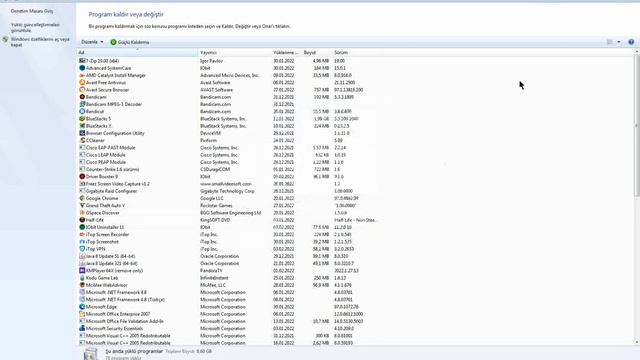The width and height of the screenshot is (640, 360).
Task: Click the KMPlayer 64X icon
Action: 82,271
